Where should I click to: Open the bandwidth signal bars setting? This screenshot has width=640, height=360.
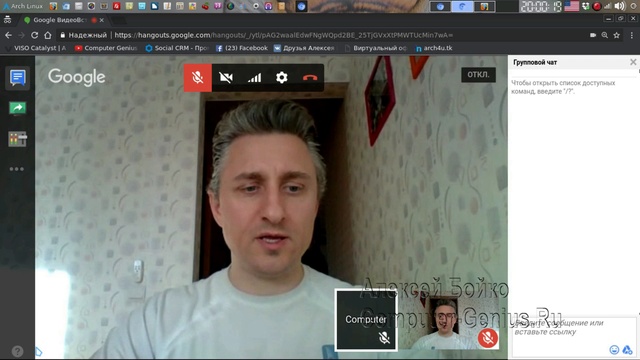click(254, 78)
